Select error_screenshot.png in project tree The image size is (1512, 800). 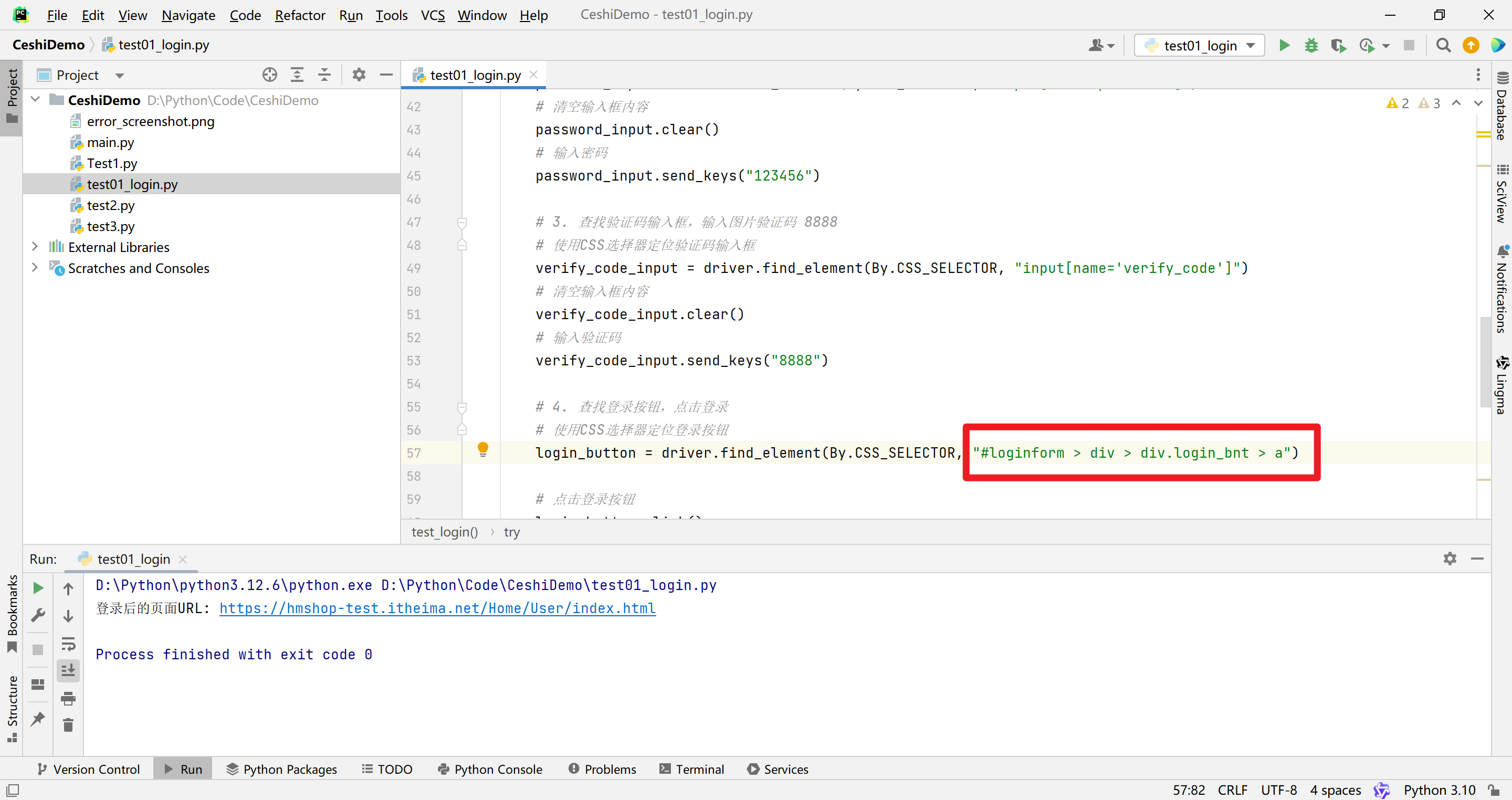tap(150, 121)
